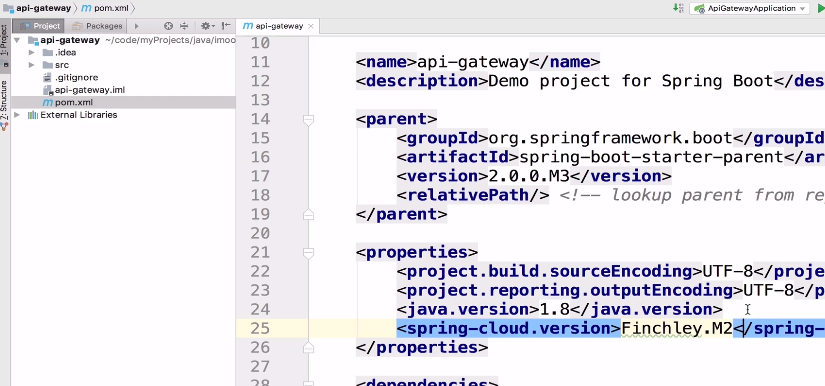Click the relativePath tag on line 18
Image resolution: width=825 pixels, height=386 pixels.
473,195
